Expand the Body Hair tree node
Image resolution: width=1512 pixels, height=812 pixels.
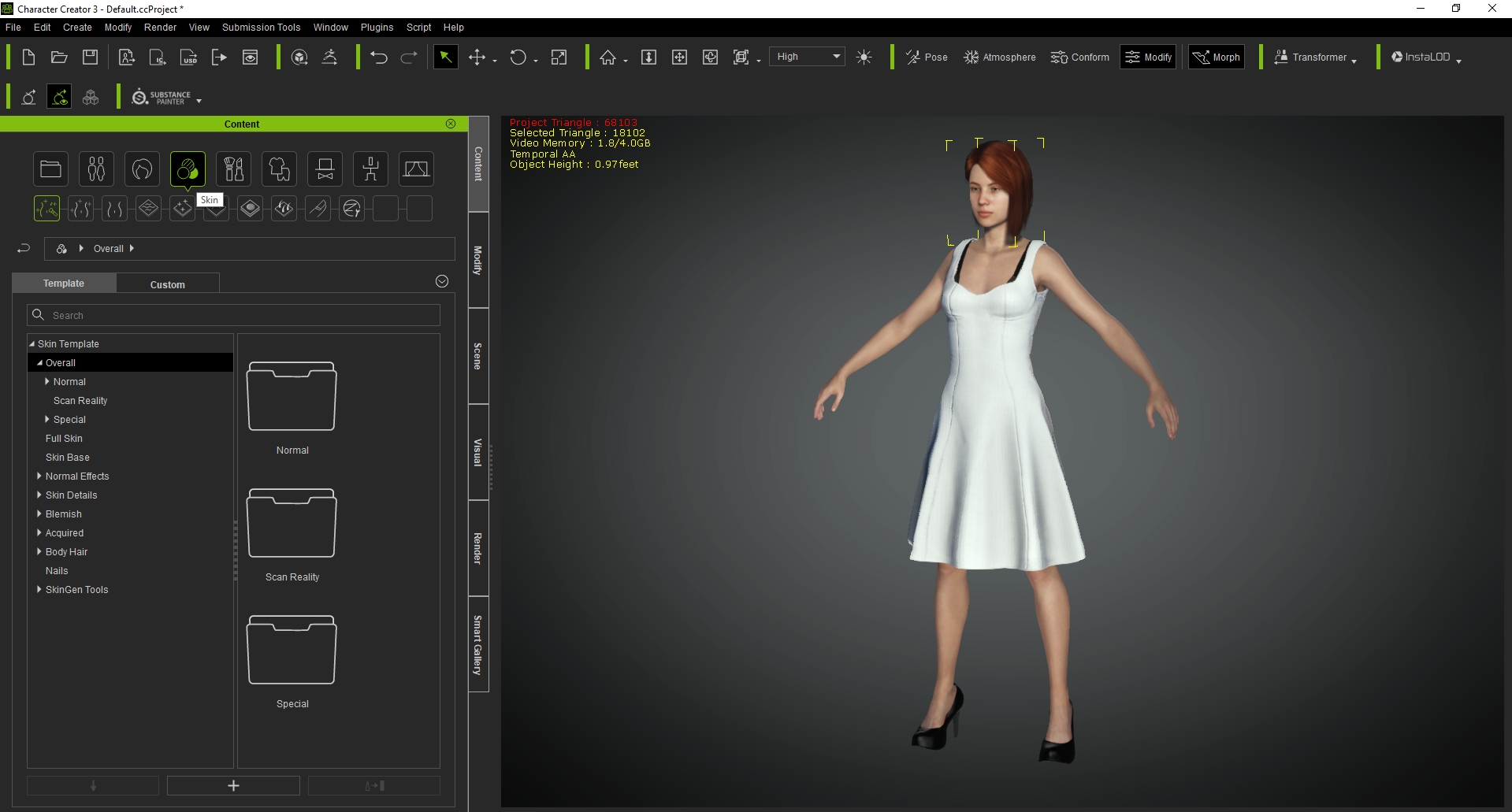coord(39,551)
